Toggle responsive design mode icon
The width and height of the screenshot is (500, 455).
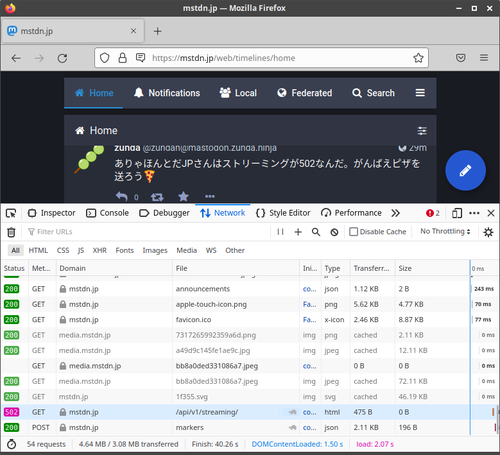[457, 213]
